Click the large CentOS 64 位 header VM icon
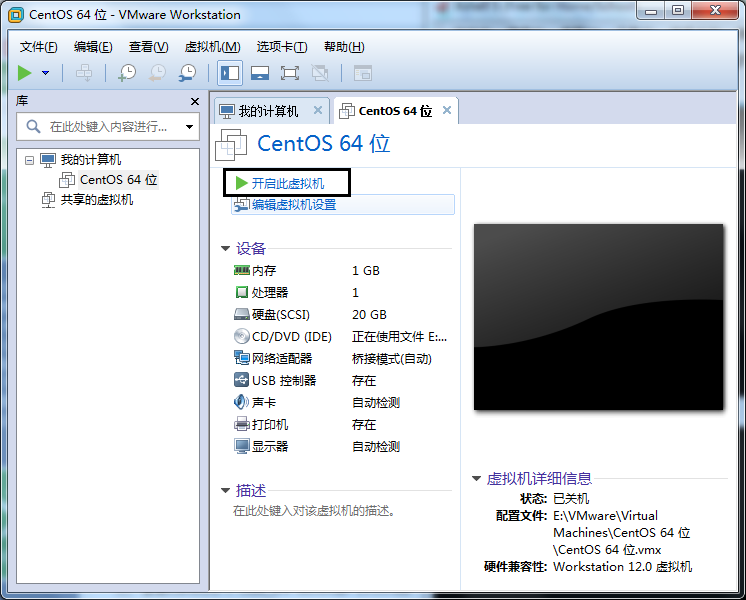The height and width of the screenshot is (600, 746). click(231, 145)
